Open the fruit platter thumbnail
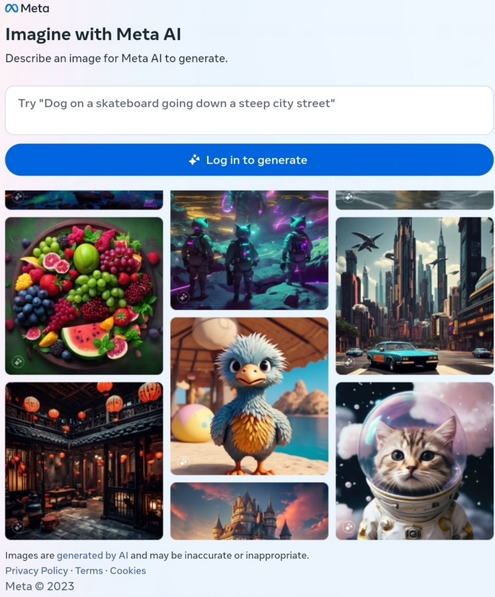495x597 pixels. [x=84, y=296]
